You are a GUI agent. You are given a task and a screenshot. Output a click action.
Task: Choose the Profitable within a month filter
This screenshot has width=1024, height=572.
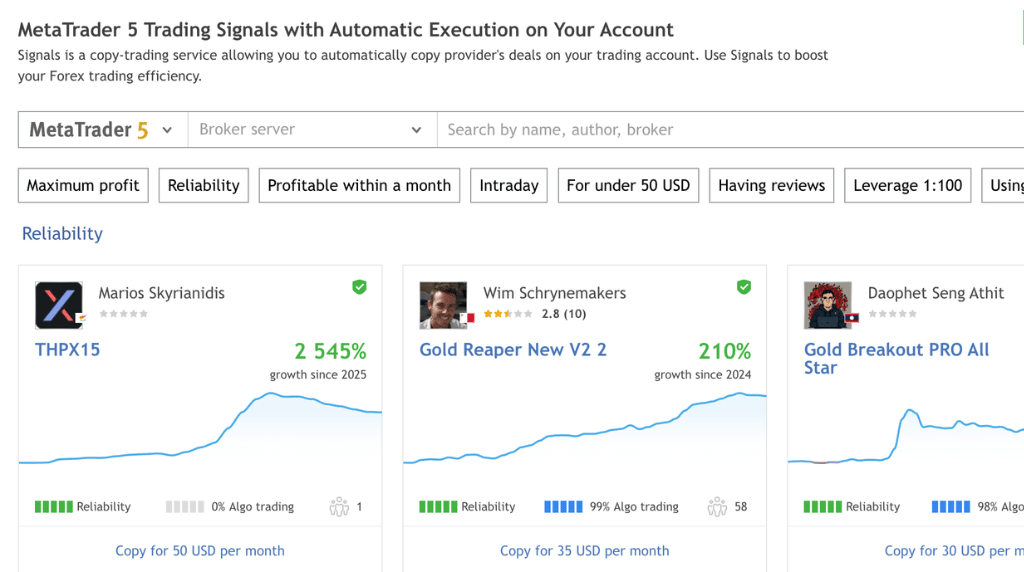tap(359, 185)
